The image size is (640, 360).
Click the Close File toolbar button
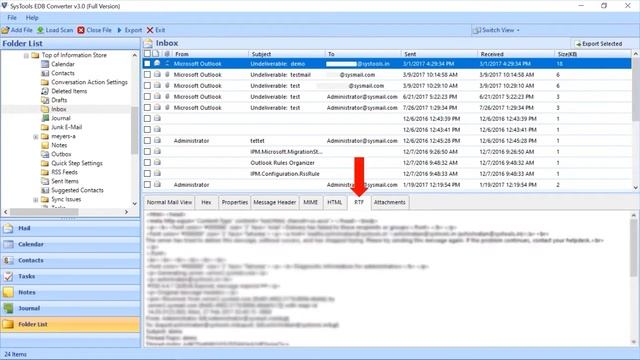pos(94,30)
